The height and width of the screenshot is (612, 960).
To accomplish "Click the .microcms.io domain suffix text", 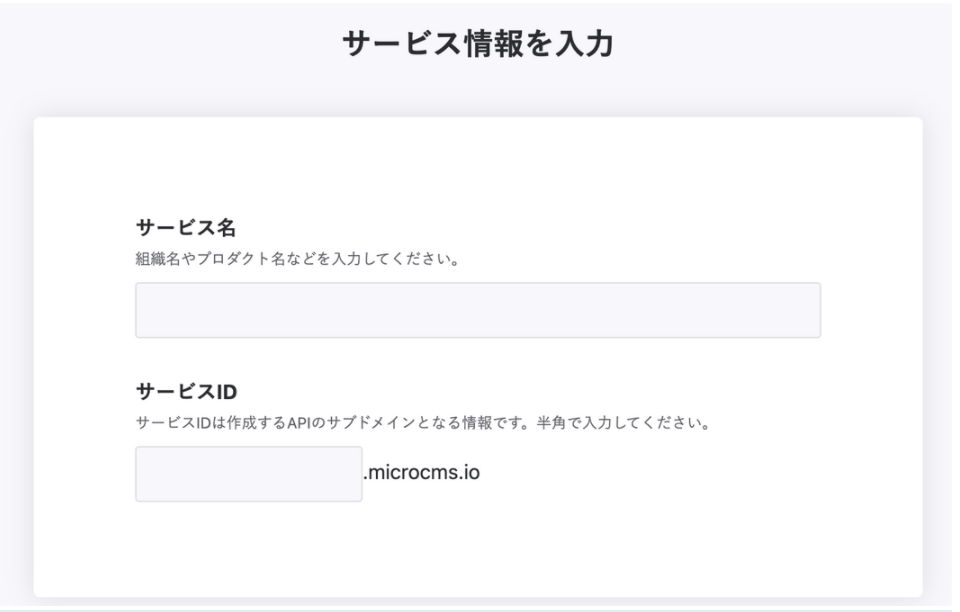I will 423,472.
